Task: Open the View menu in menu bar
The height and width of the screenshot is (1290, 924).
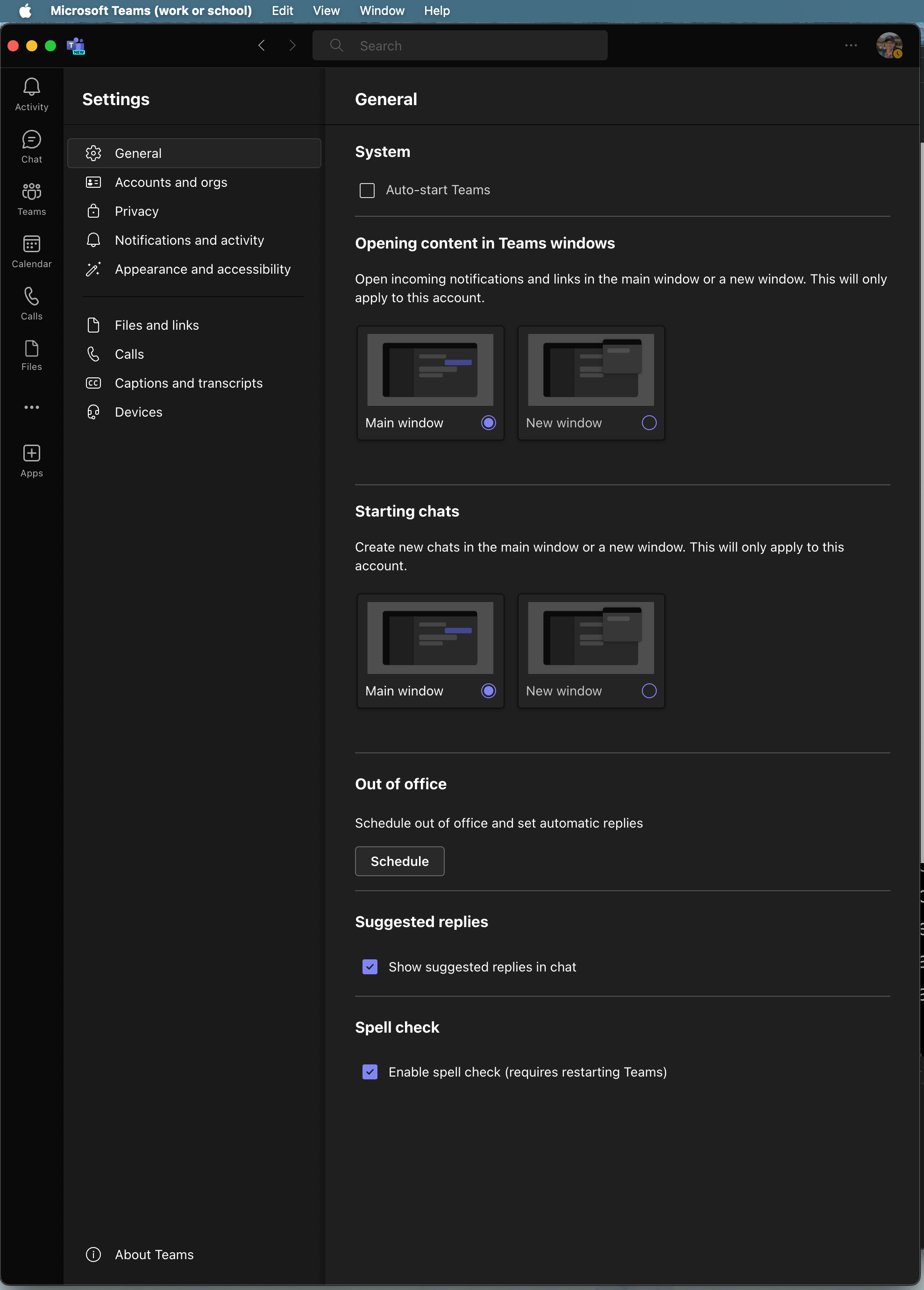Action: 326,11
